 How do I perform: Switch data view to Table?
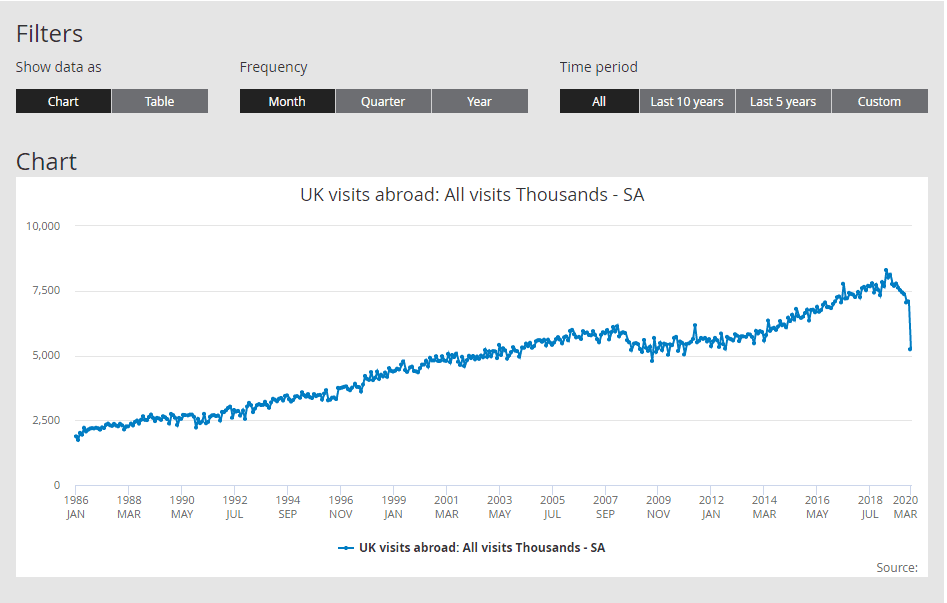159,101
